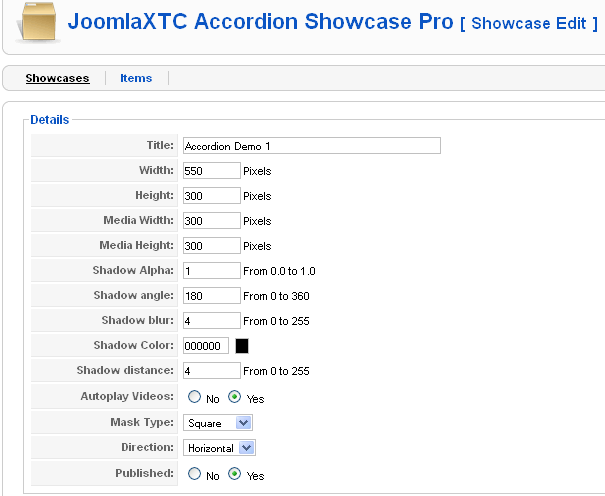Image resolution: width=605 pixels, height=496 pixels.
Task: Click the 'Published:' label
Action: pyautogui.click(x=145, y=473)
